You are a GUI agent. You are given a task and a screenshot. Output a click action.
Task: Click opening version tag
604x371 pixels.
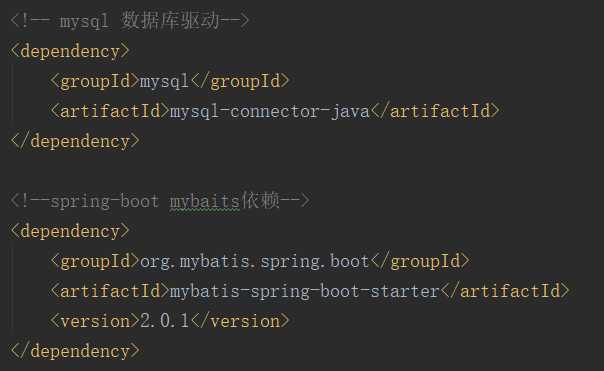94,321
